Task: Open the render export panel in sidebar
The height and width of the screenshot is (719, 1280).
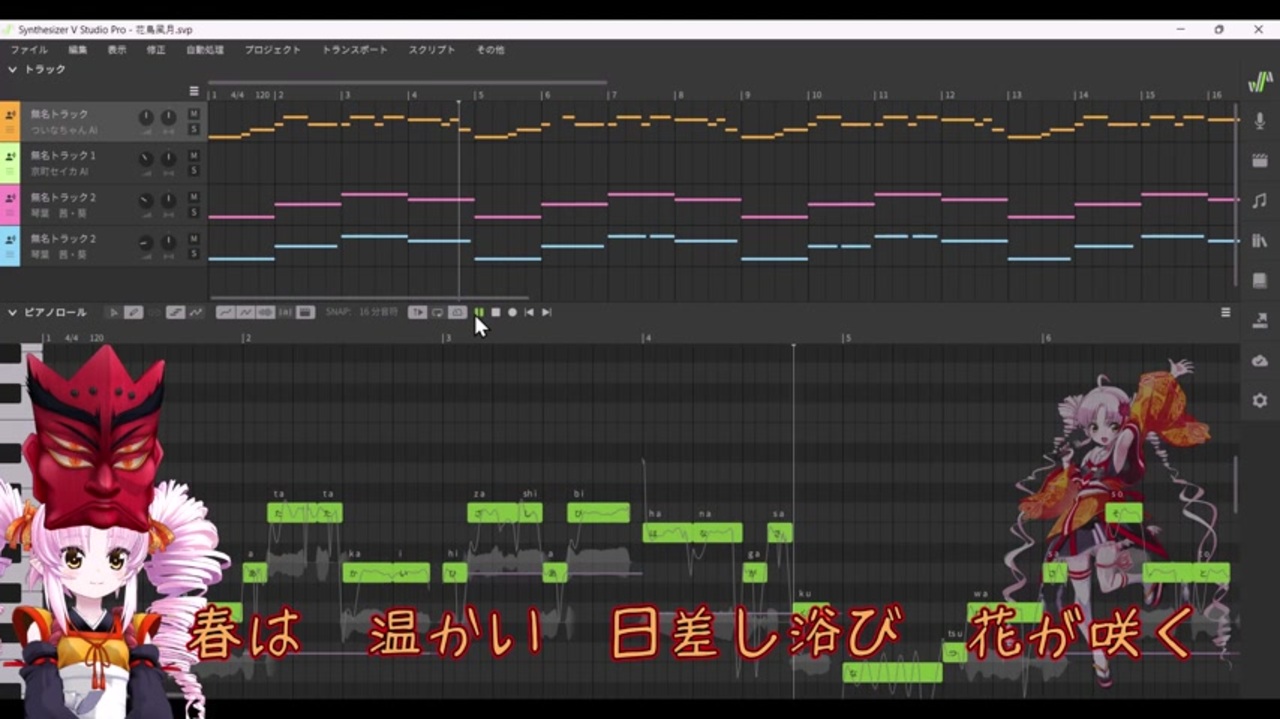Action: coord(1260,320)
